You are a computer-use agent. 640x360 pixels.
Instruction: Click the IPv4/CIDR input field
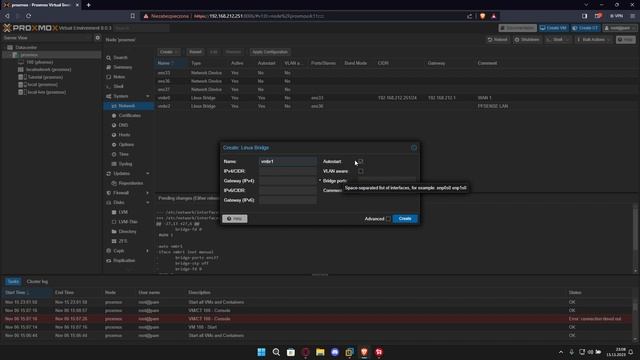pos(288,171)
